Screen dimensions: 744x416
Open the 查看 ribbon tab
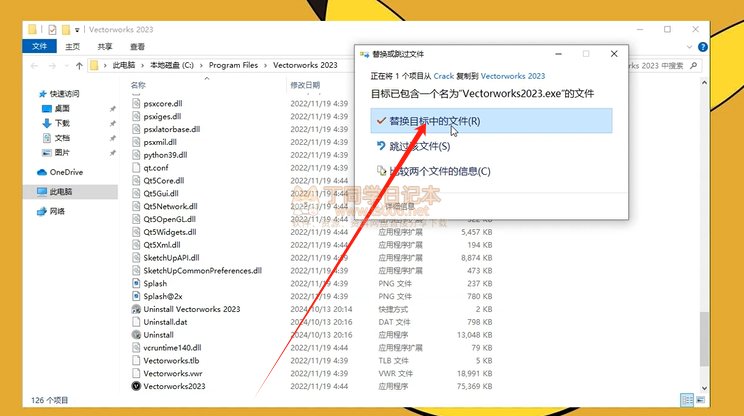137,46
